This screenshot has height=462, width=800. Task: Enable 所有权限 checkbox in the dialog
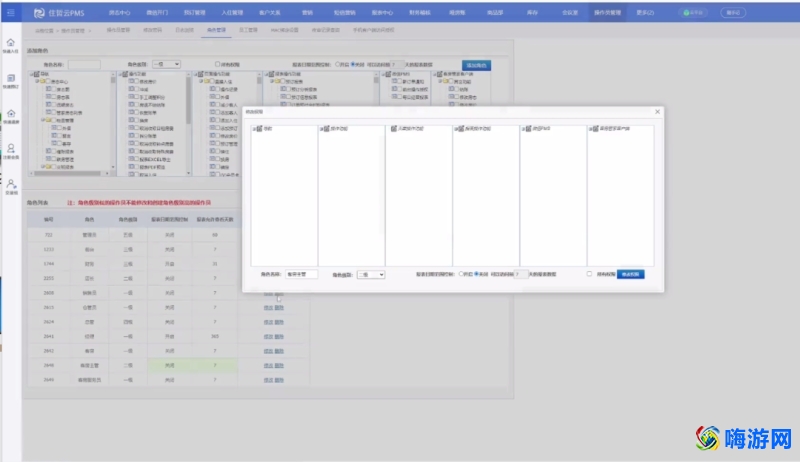click(x=589, y=274)
